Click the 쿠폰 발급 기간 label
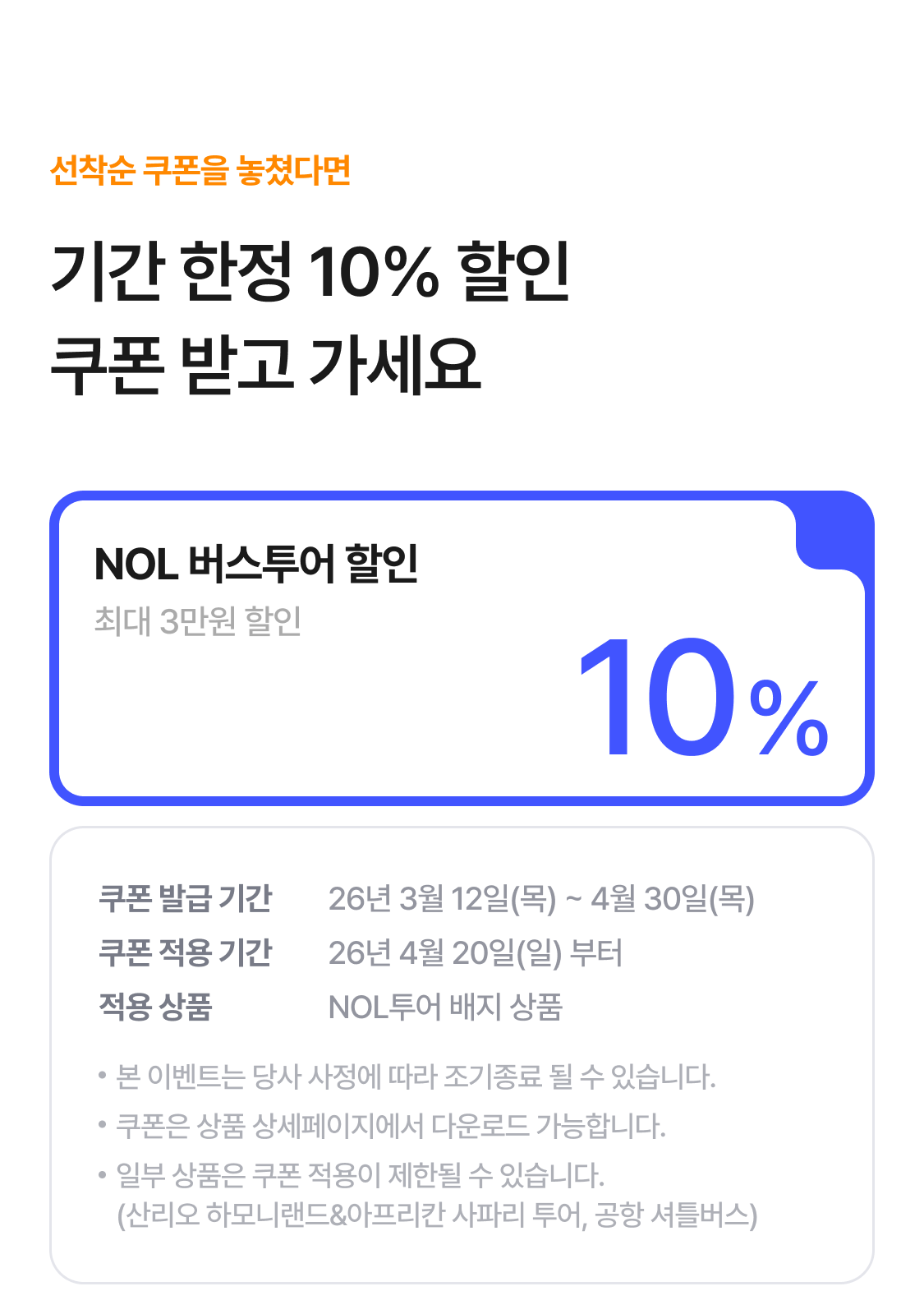This screenshot has width=924, height=1314. click(x=185, y=898)
